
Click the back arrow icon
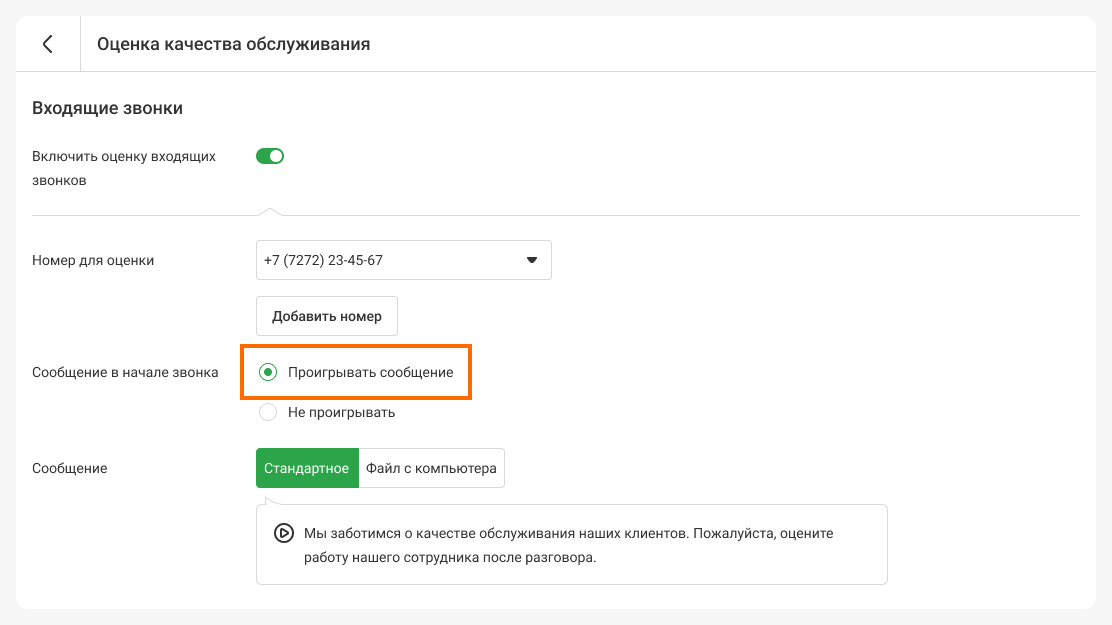point(47,44)
